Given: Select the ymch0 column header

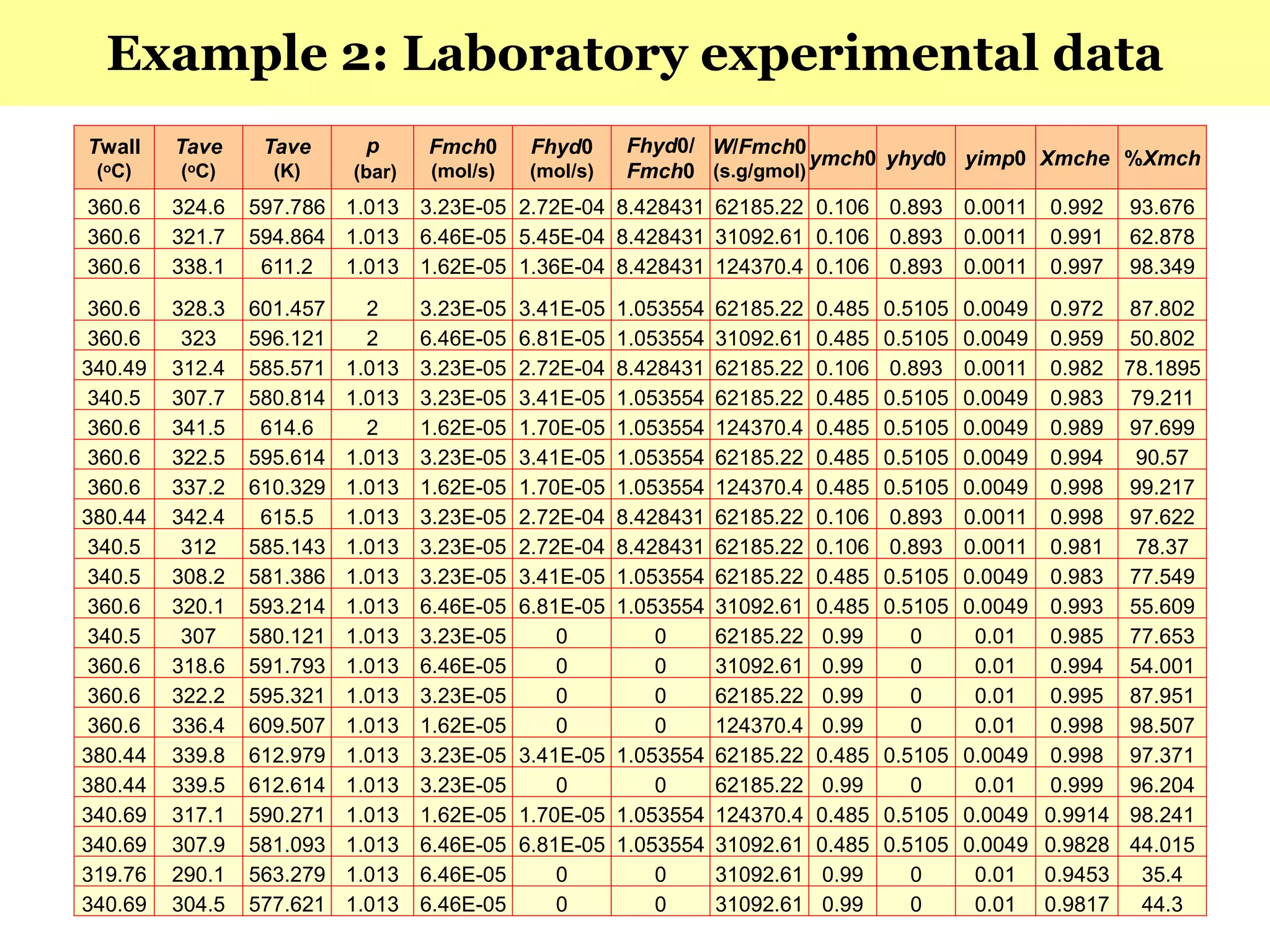Looking at the screenshot, I should (x=842, y=159).
